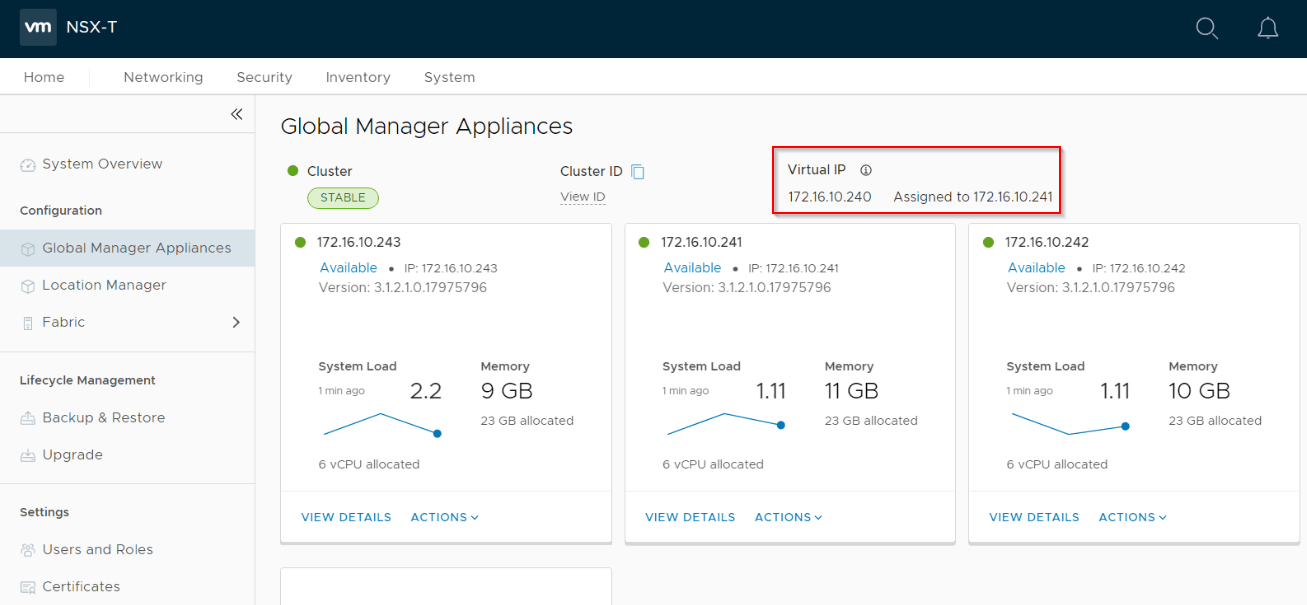
Task: Click Available status link on 172.16.10.242 card
Action: [x=1036, y=268]
